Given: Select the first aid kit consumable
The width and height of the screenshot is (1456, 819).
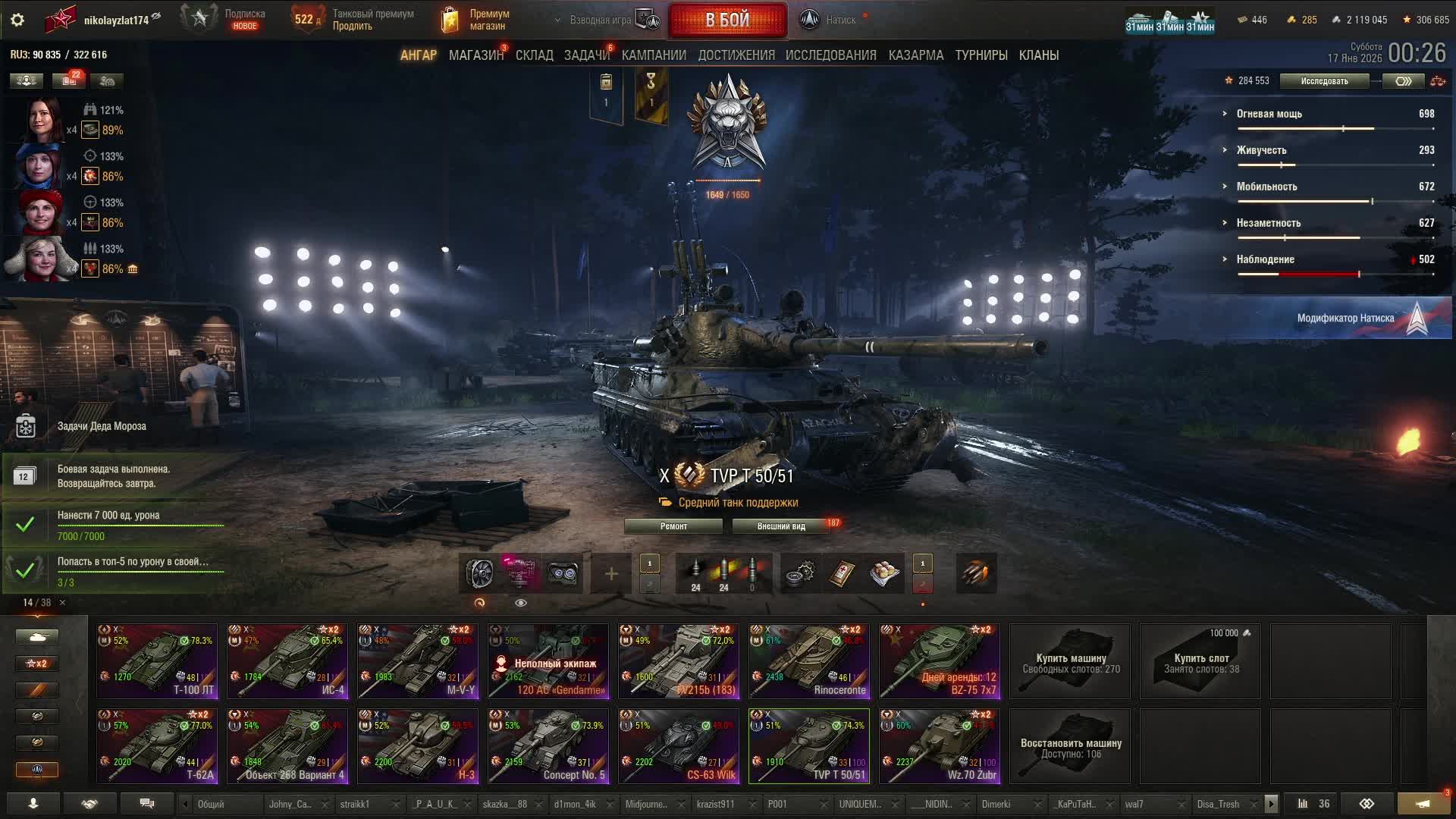Looking at the screenshot, I should tap(842, 573).
